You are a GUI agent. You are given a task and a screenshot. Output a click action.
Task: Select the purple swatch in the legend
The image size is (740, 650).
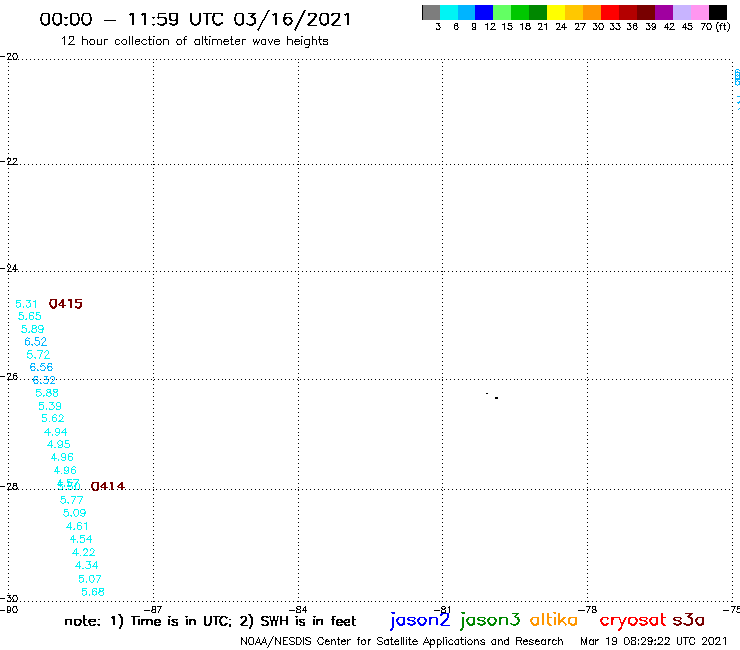tap(664, 12)
